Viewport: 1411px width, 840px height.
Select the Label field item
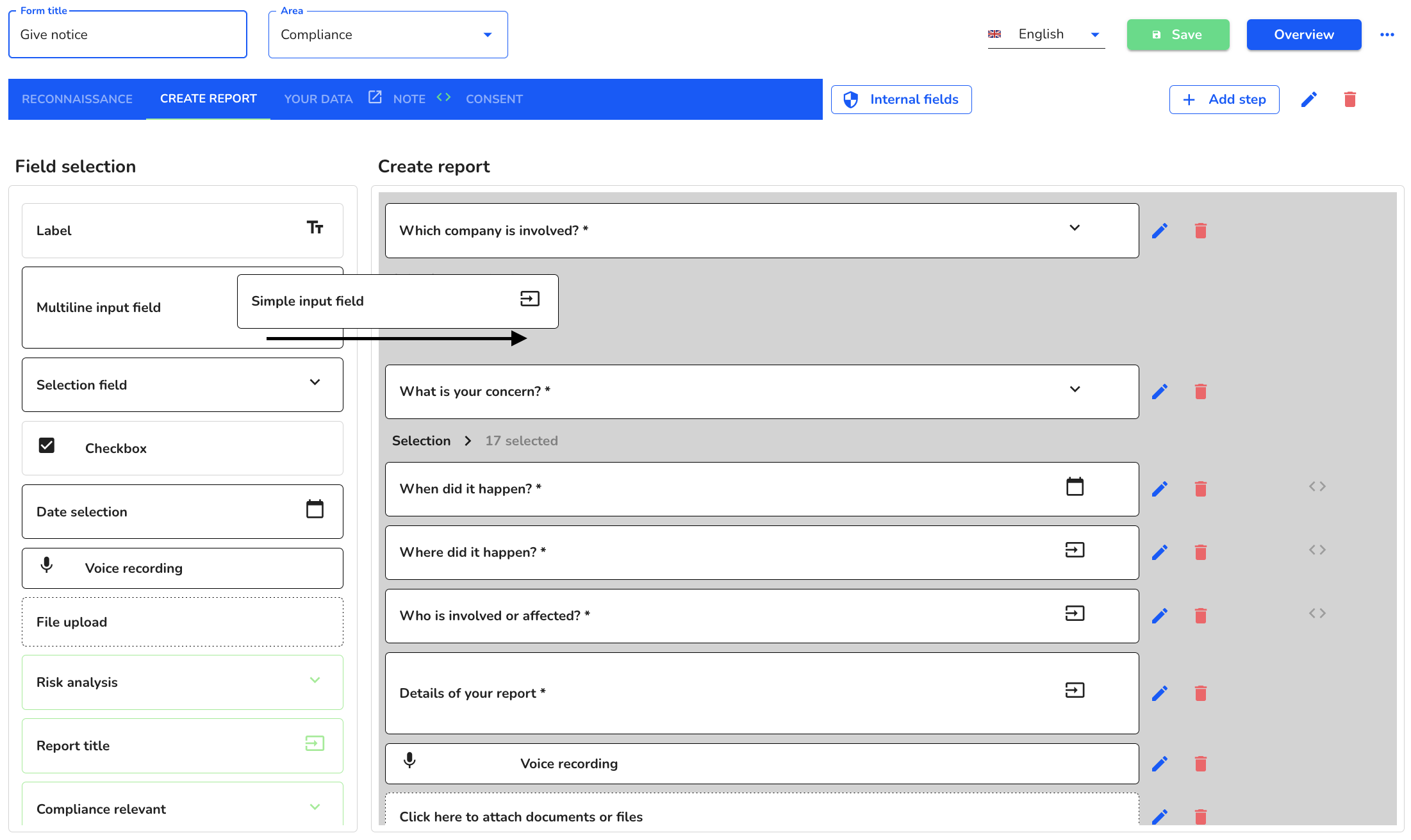coord(183,231)
